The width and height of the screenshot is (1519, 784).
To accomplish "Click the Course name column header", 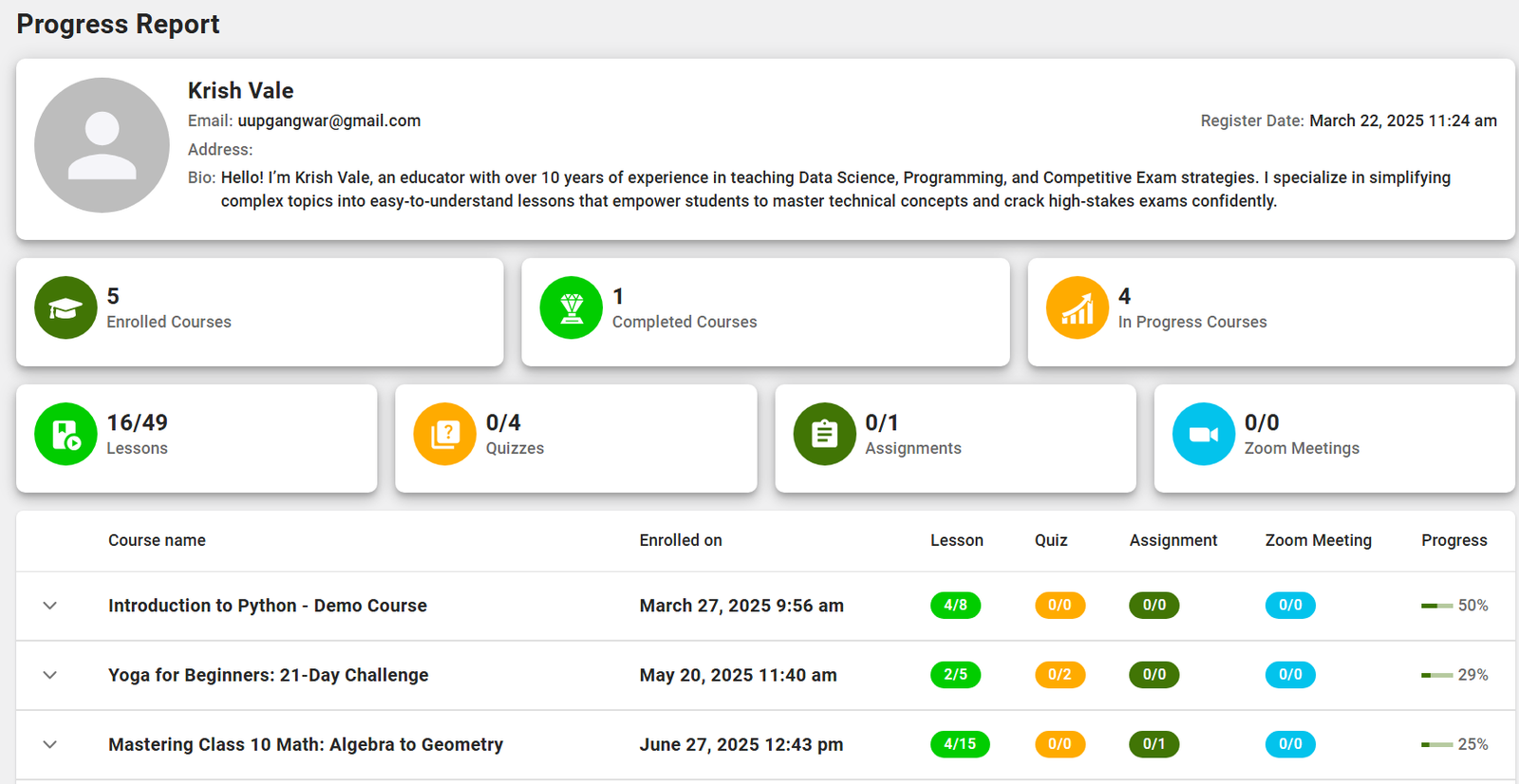I will click(x=157, y=540).
